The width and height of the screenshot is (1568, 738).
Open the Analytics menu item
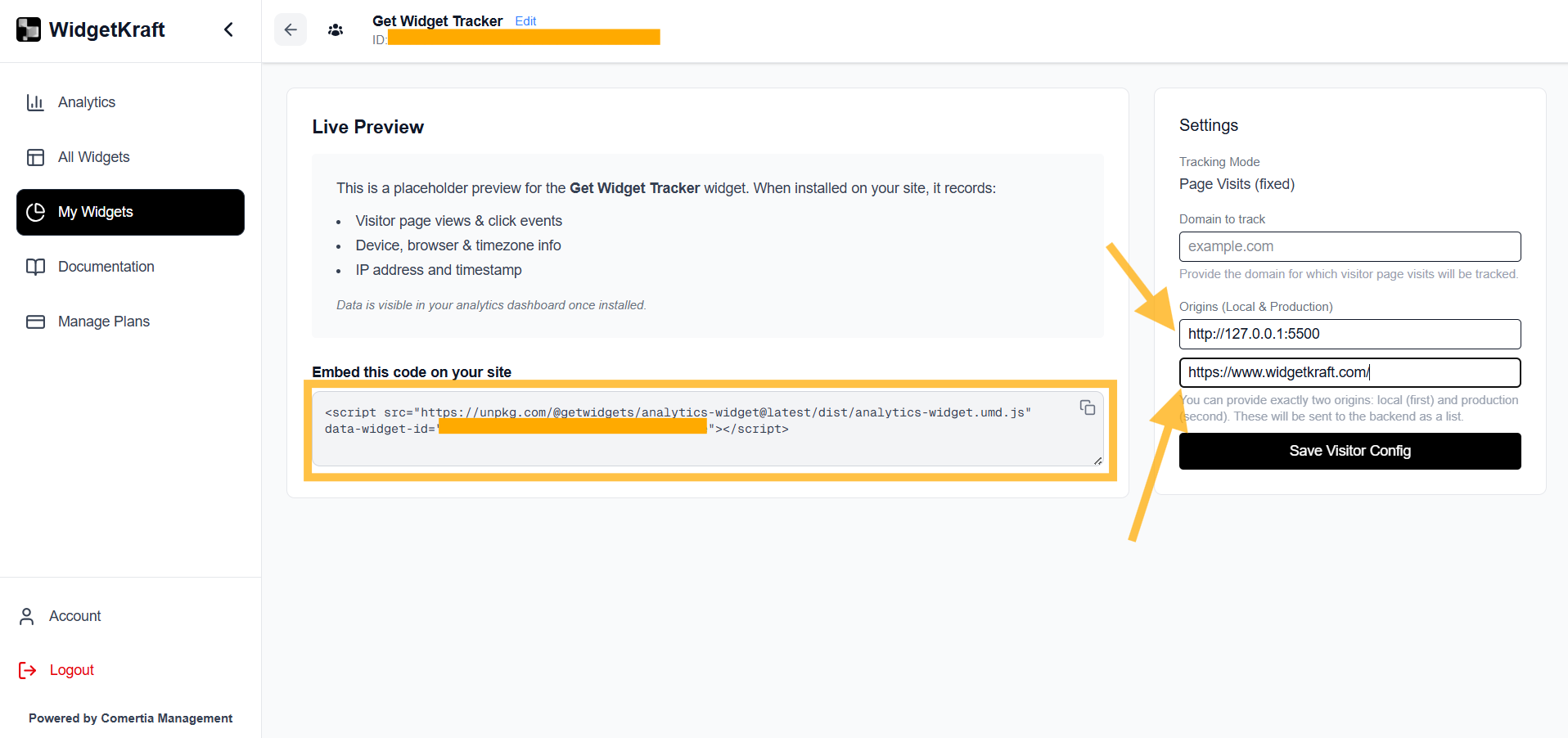[x=87, y=102]
